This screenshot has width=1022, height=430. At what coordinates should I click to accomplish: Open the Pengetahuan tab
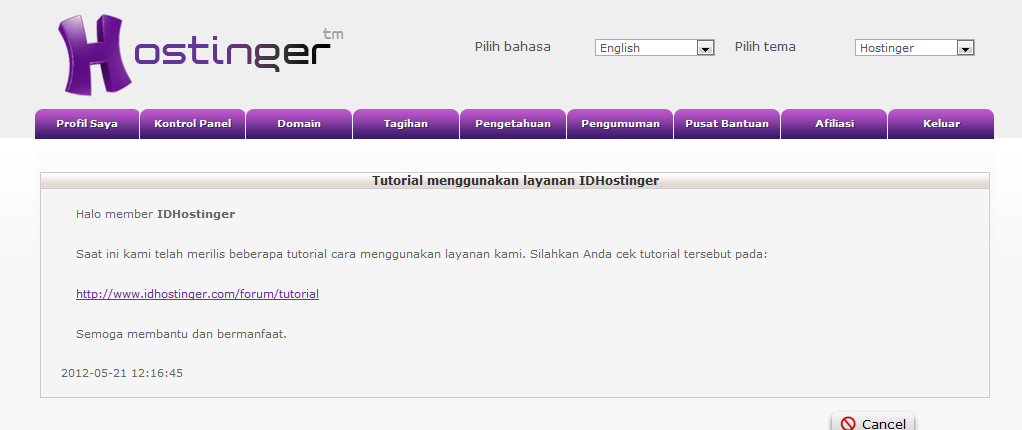pos(513,124)
